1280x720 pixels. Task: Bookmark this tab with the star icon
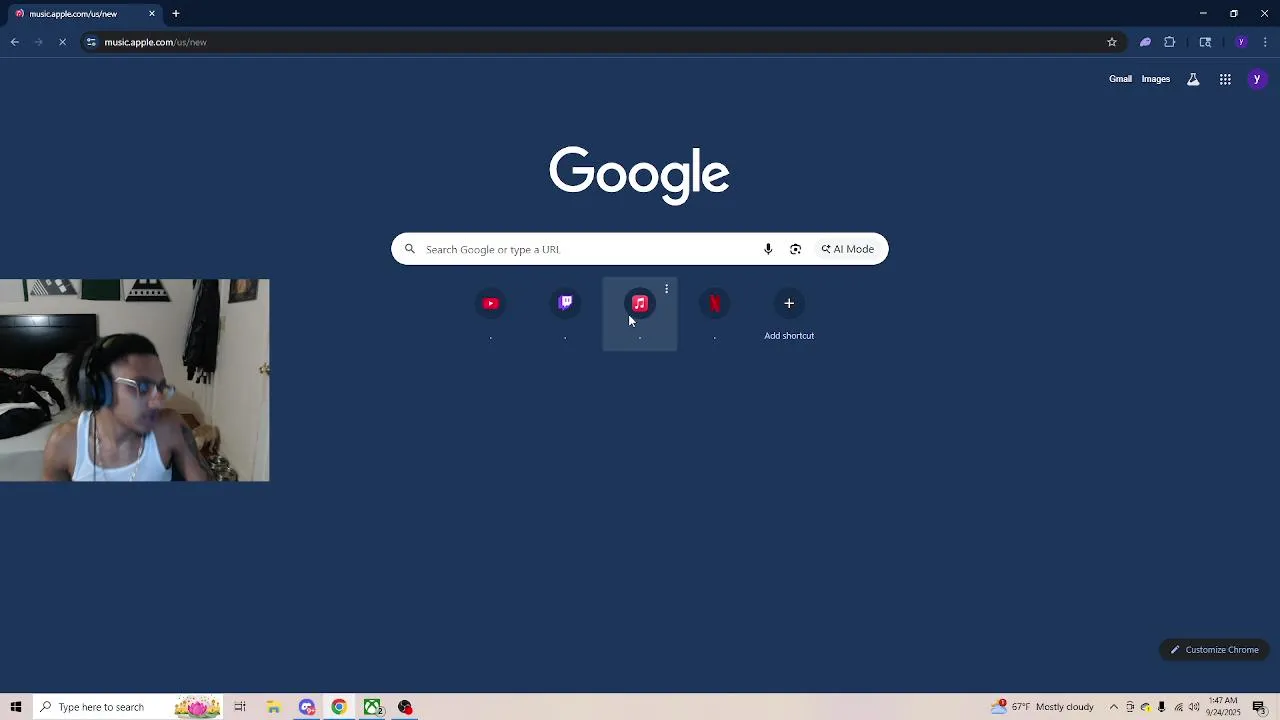(1111, 42)
